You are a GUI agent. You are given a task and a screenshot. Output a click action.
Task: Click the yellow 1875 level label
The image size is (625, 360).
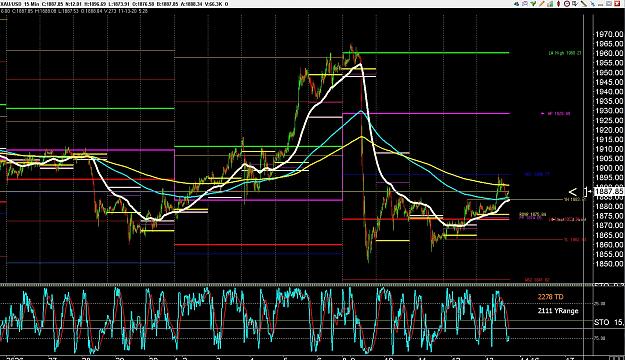[533, 214]
